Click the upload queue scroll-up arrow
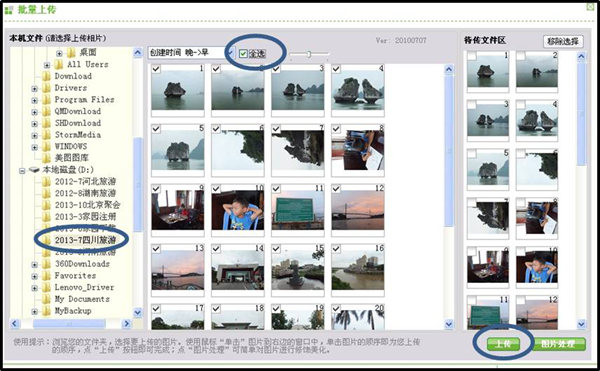The height and width of the screenshot is (371, 600). pyautogui.click(x=581, y=57)
